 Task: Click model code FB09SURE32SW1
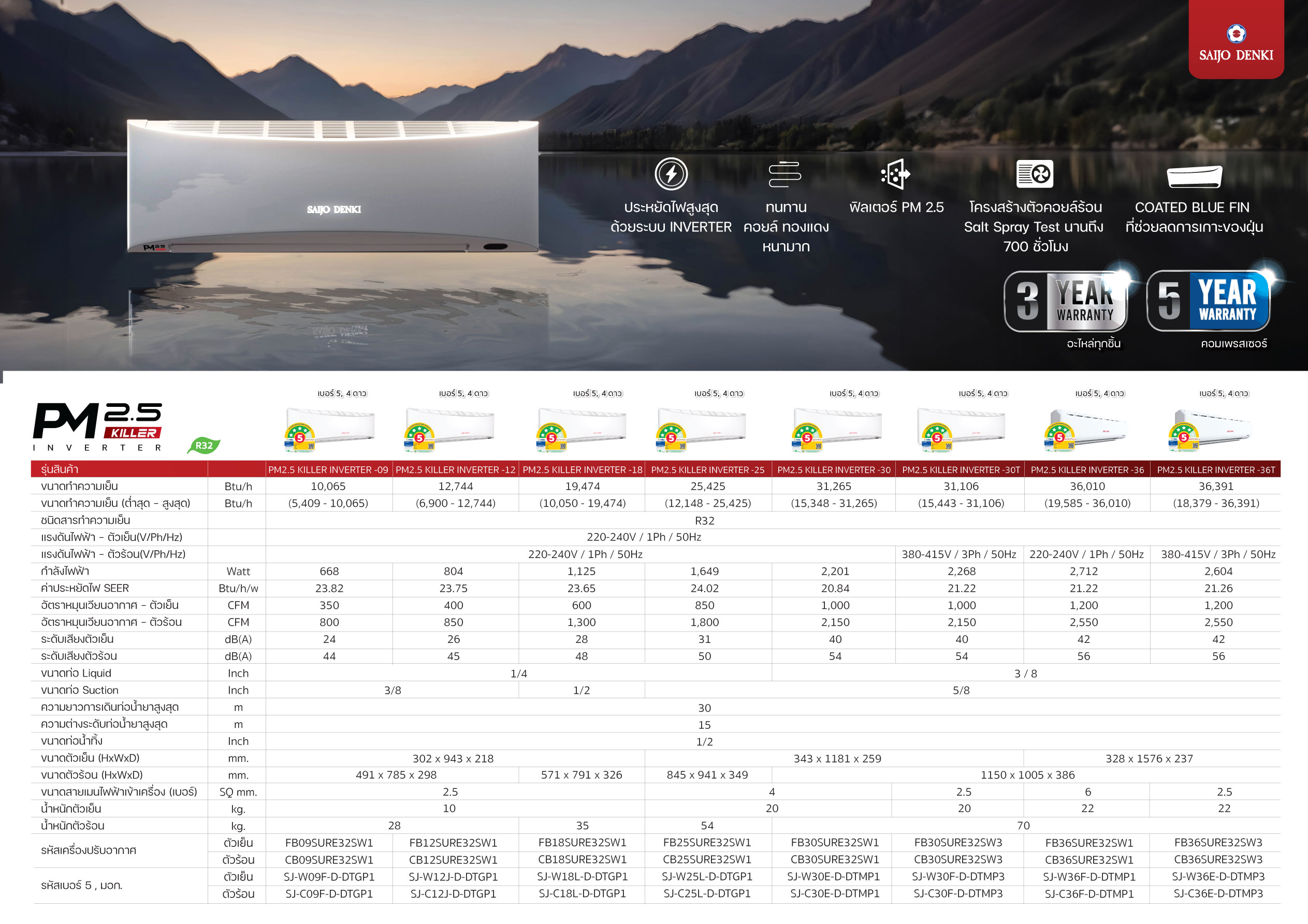329,843
